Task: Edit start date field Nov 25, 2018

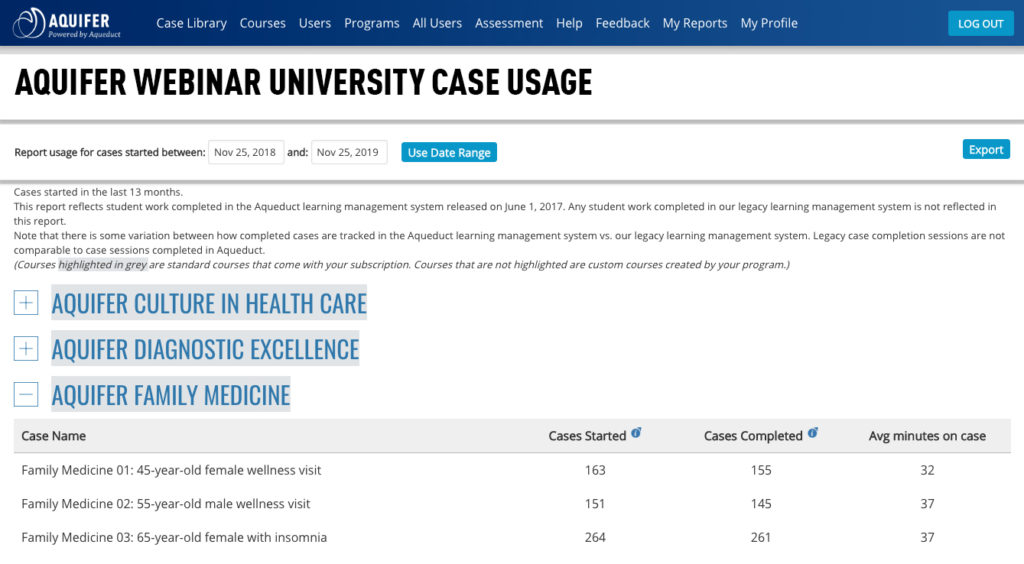Action: (246, 152)
